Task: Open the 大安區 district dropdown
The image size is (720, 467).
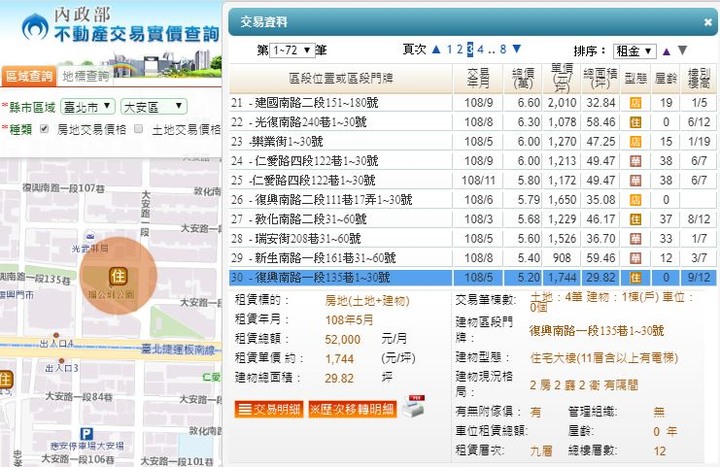Action: click(154, 107)
